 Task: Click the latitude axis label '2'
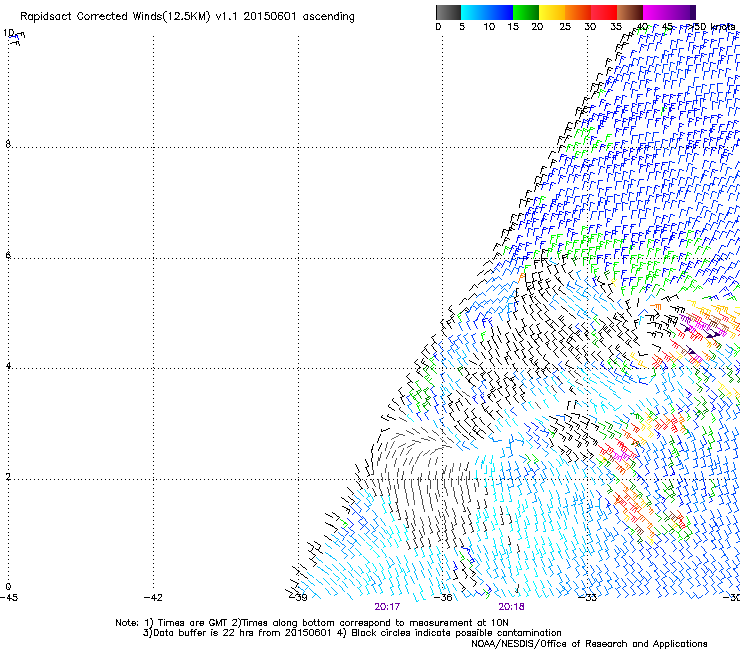(x=8, y=477)
